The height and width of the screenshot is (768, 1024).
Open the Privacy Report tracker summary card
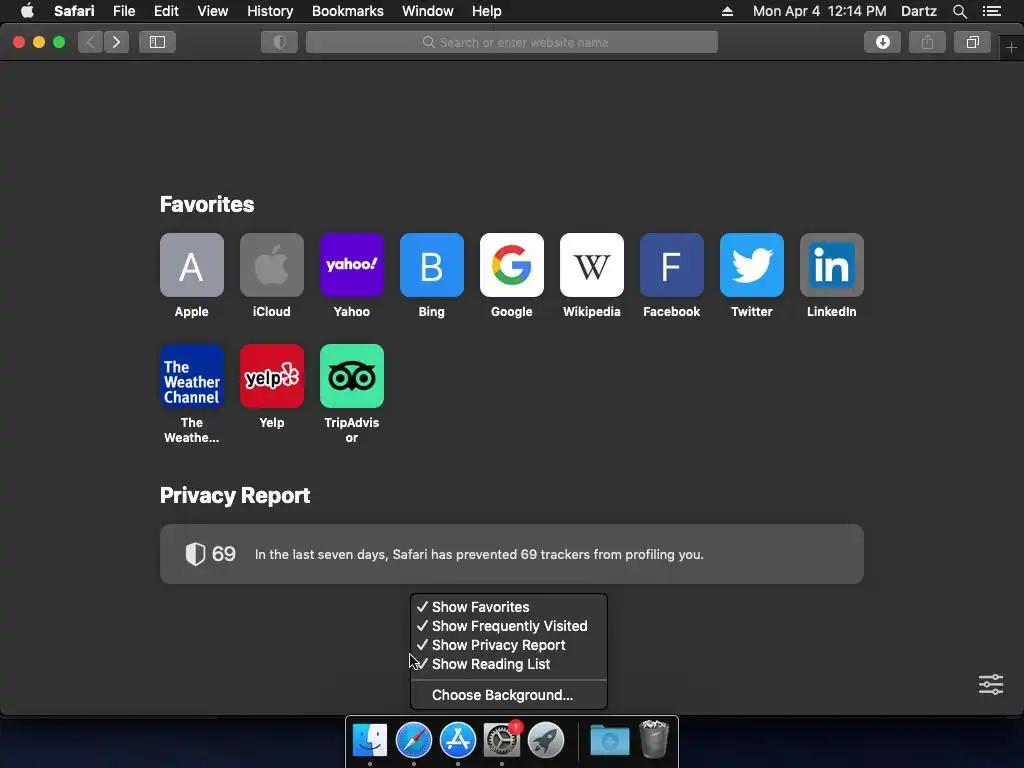pyautogui.click(x=511, y=554)
